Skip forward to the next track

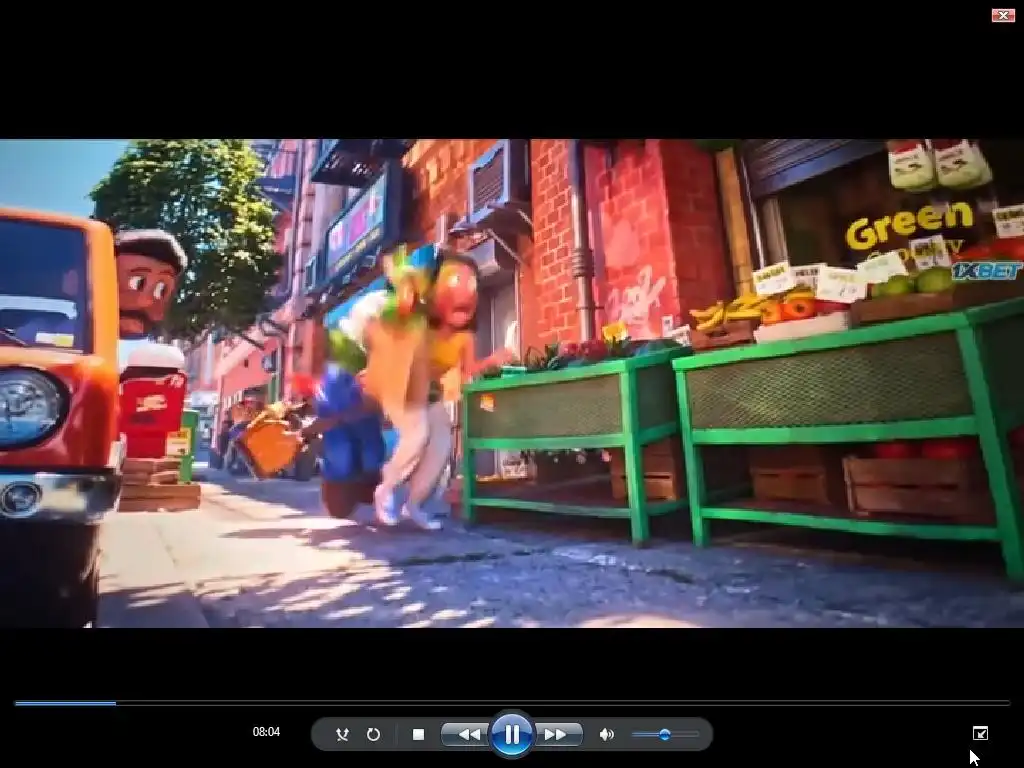pos(557,734)
